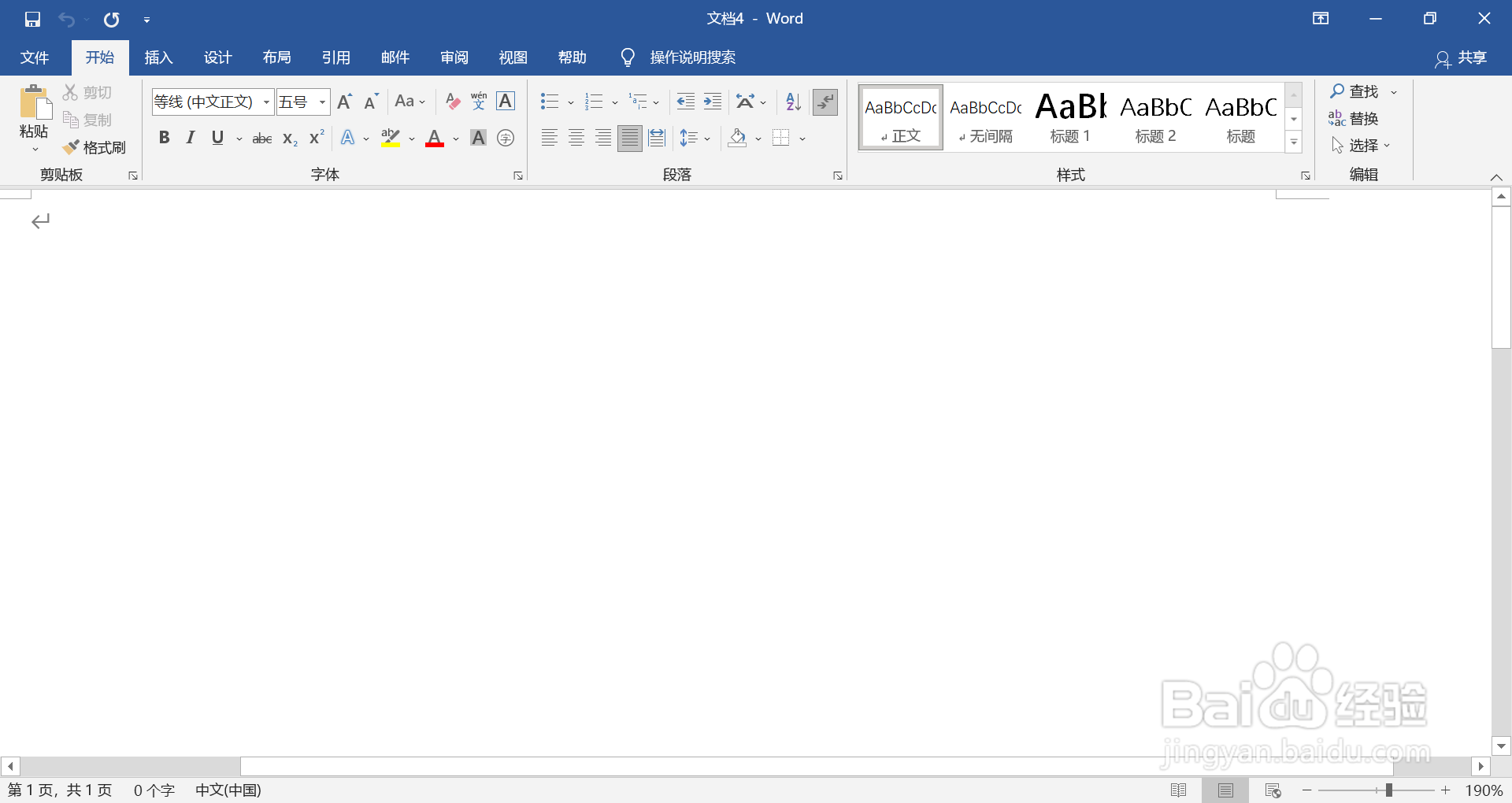Open the bullet list style dropdown arrow
Viewport: 1512px width, 803px height.
tap(571, 102)
